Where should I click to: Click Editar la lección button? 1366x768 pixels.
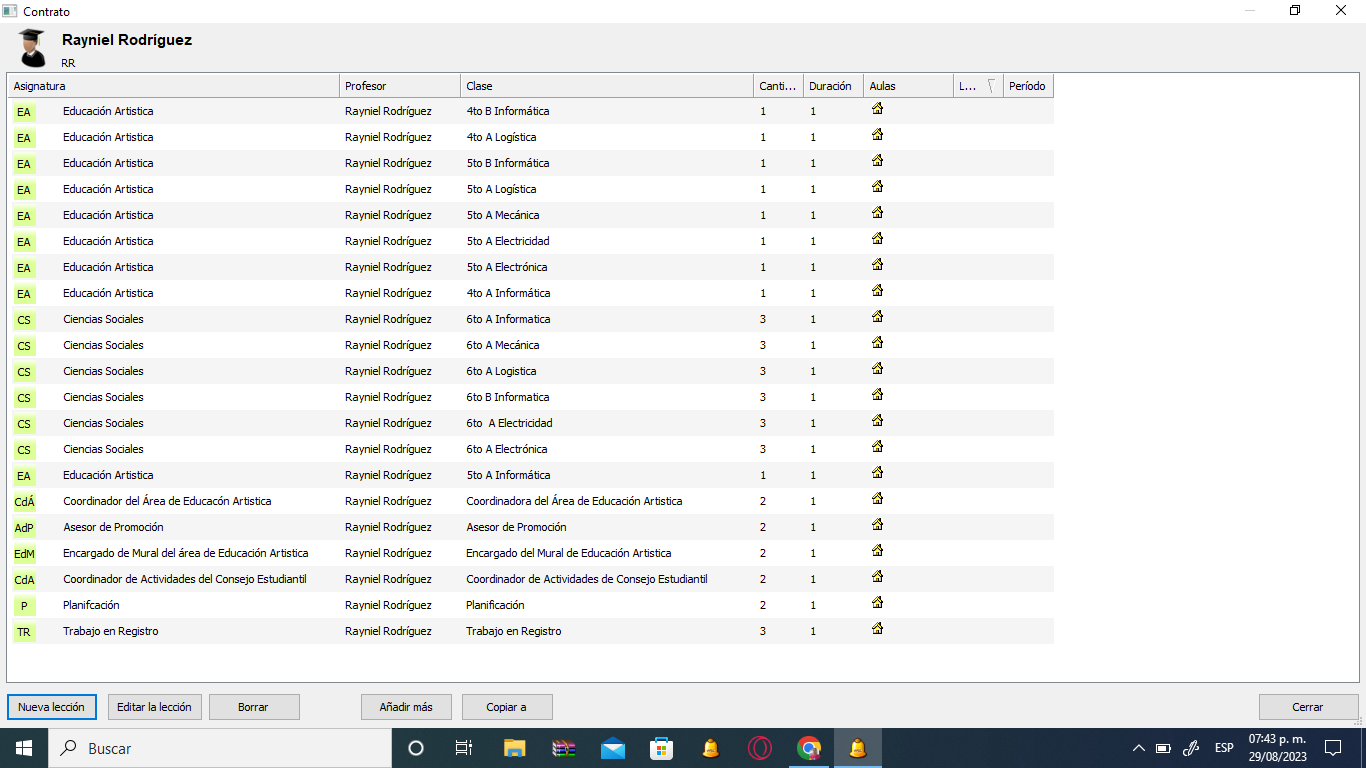(154, 707)
